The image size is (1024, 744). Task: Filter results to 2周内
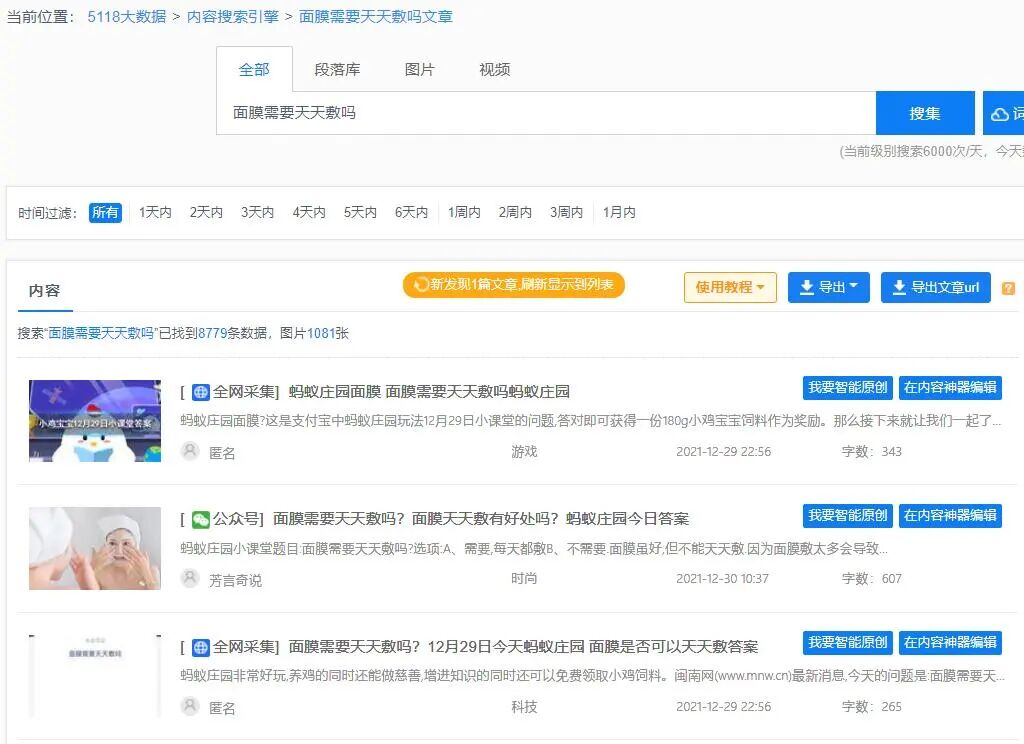coord(515,212)
